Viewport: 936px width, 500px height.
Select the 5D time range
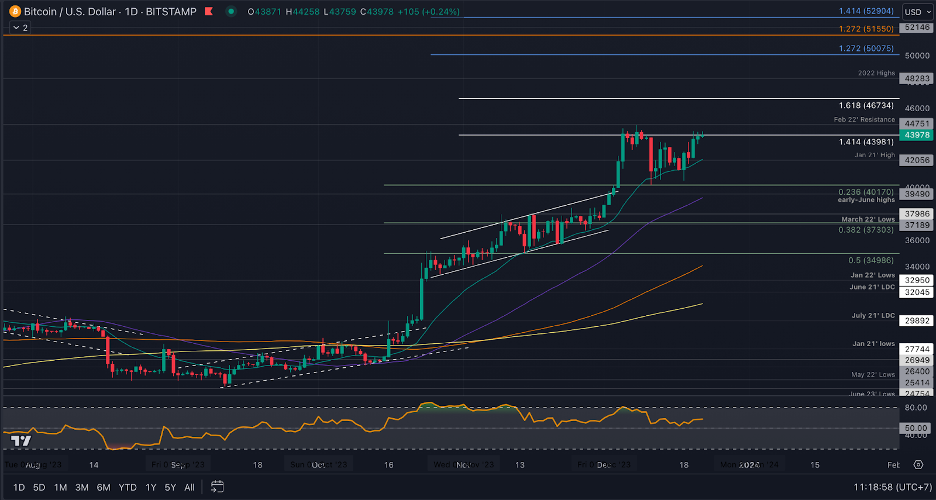tap(39, 487)
